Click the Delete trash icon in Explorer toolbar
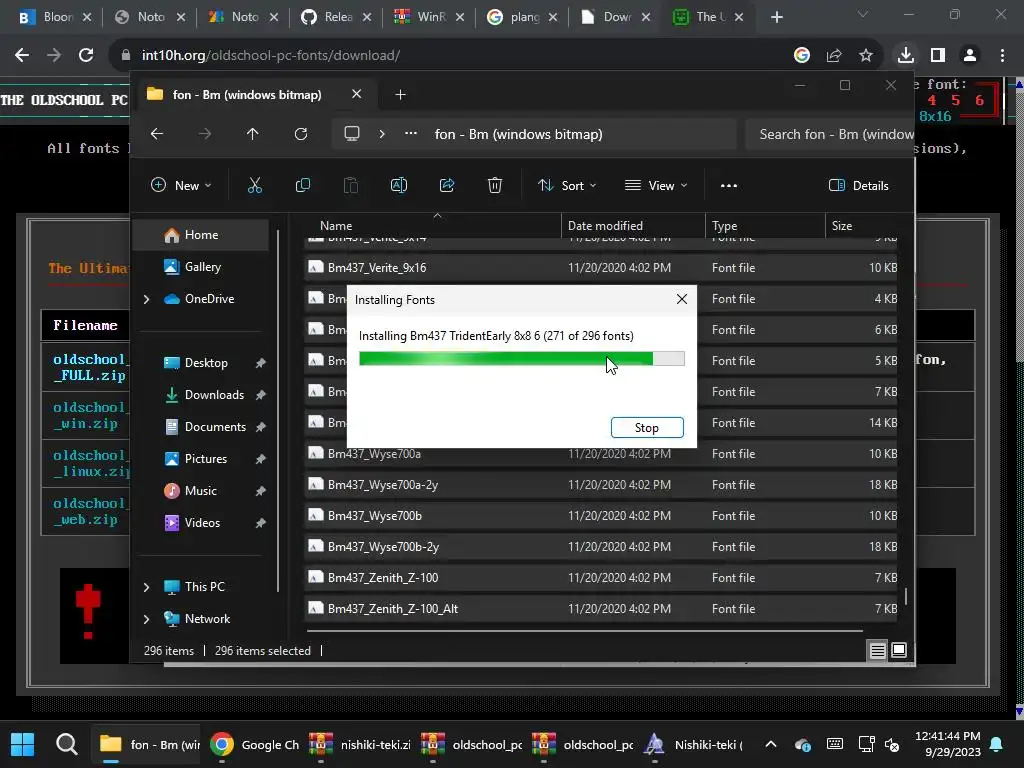The width and height of the screenshot is (1024, 768). [495, 185]
